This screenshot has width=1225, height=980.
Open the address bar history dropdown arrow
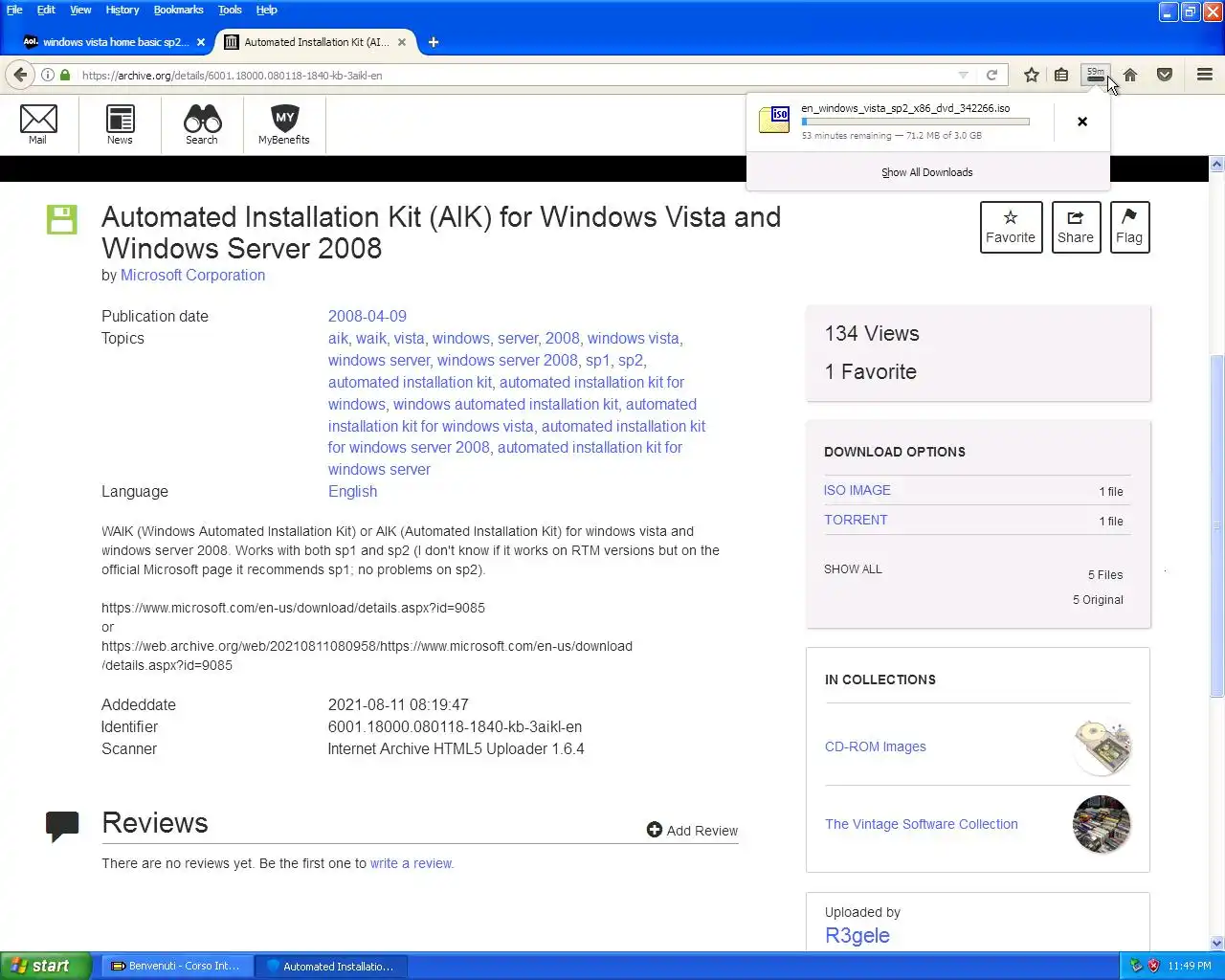964,75
